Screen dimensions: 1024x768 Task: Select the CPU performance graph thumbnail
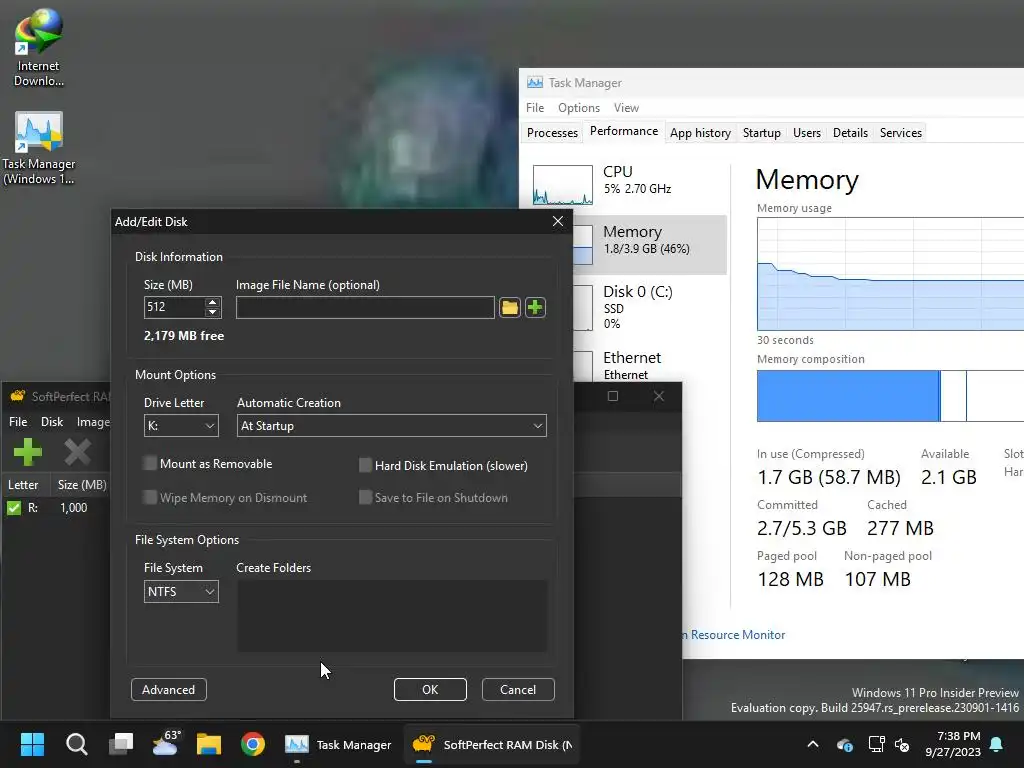point(562,185)
